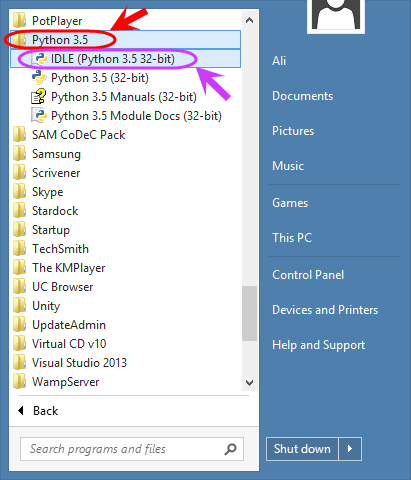Expand the Skype folder label
Screen dimensions: 411x480
coord(48,192)
